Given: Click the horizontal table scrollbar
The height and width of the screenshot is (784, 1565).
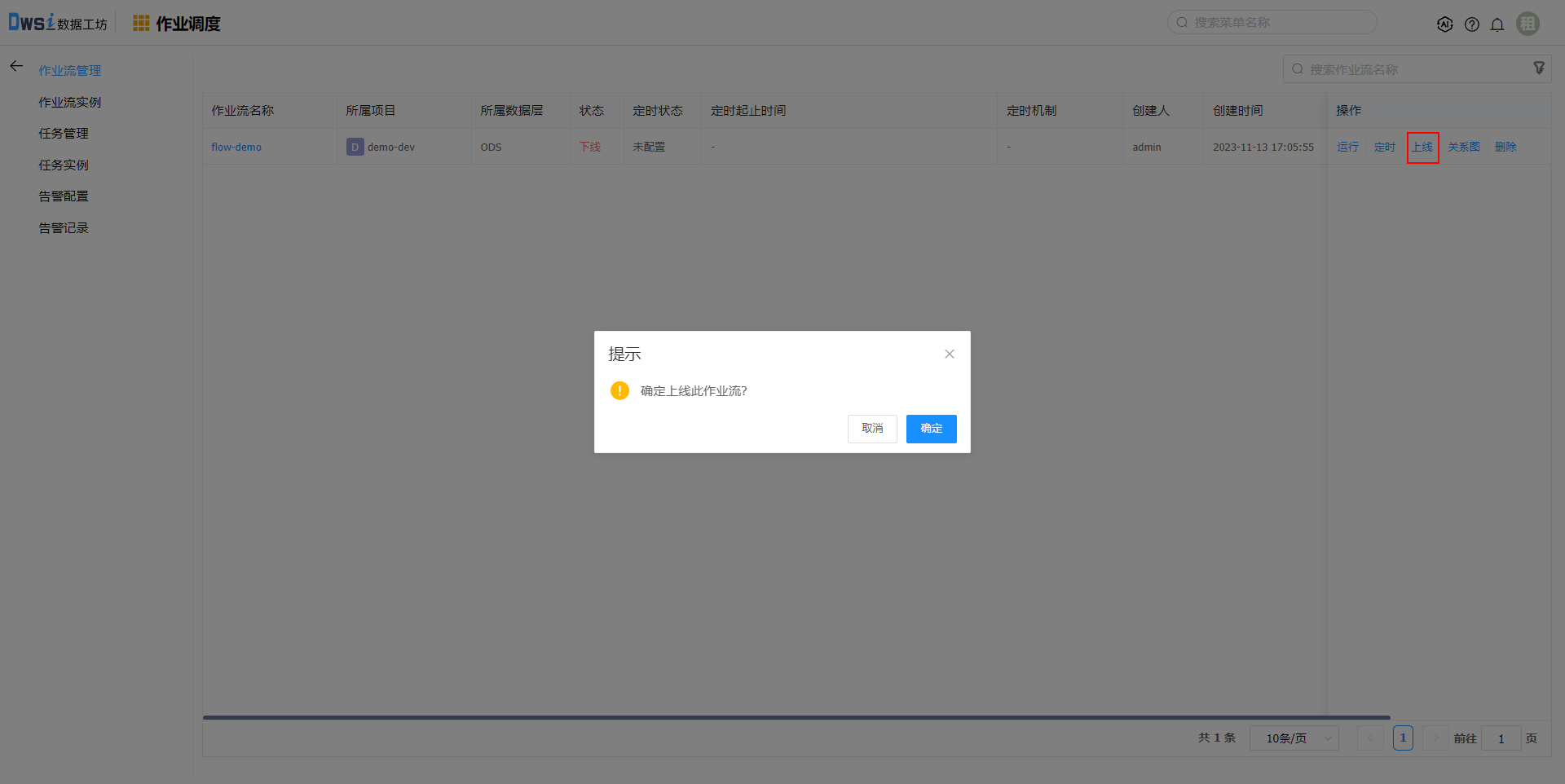Looking at the screenshot, I should [x=796, y=718].
